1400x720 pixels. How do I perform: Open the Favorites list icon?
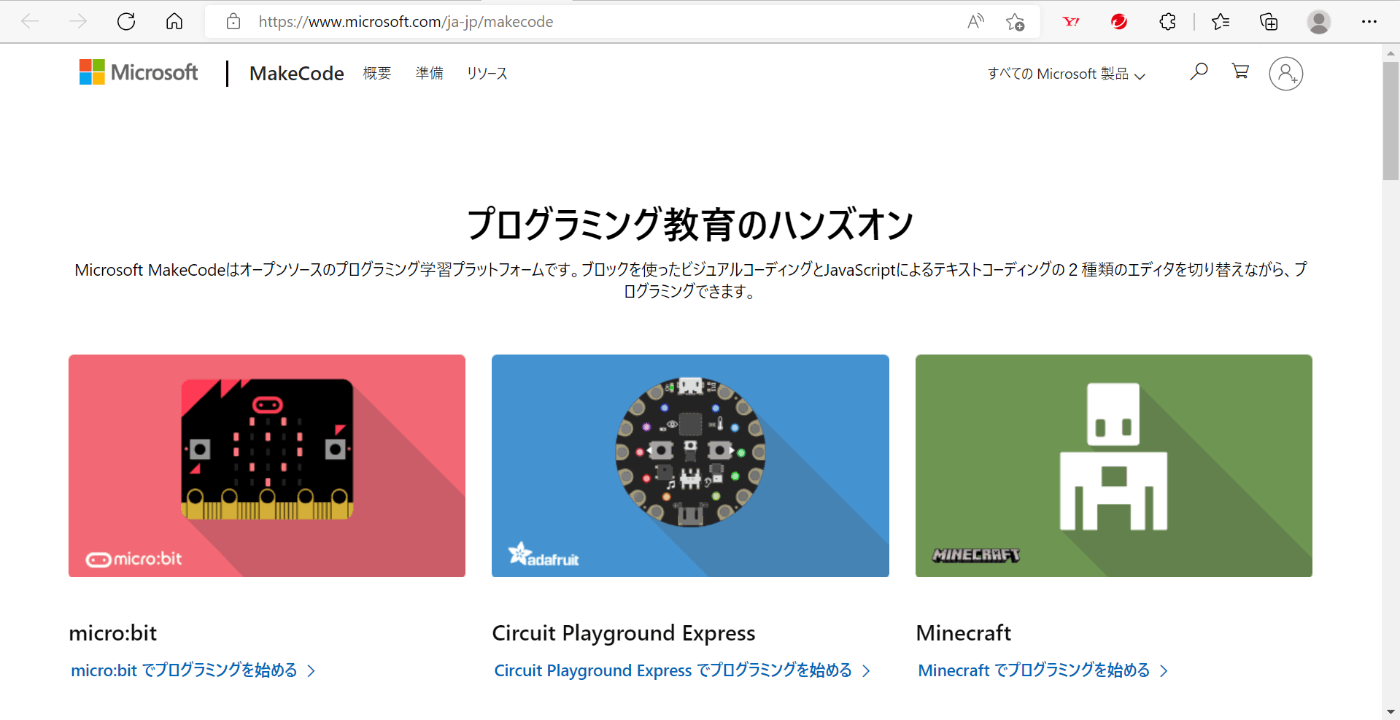(x=1220, y=21)
